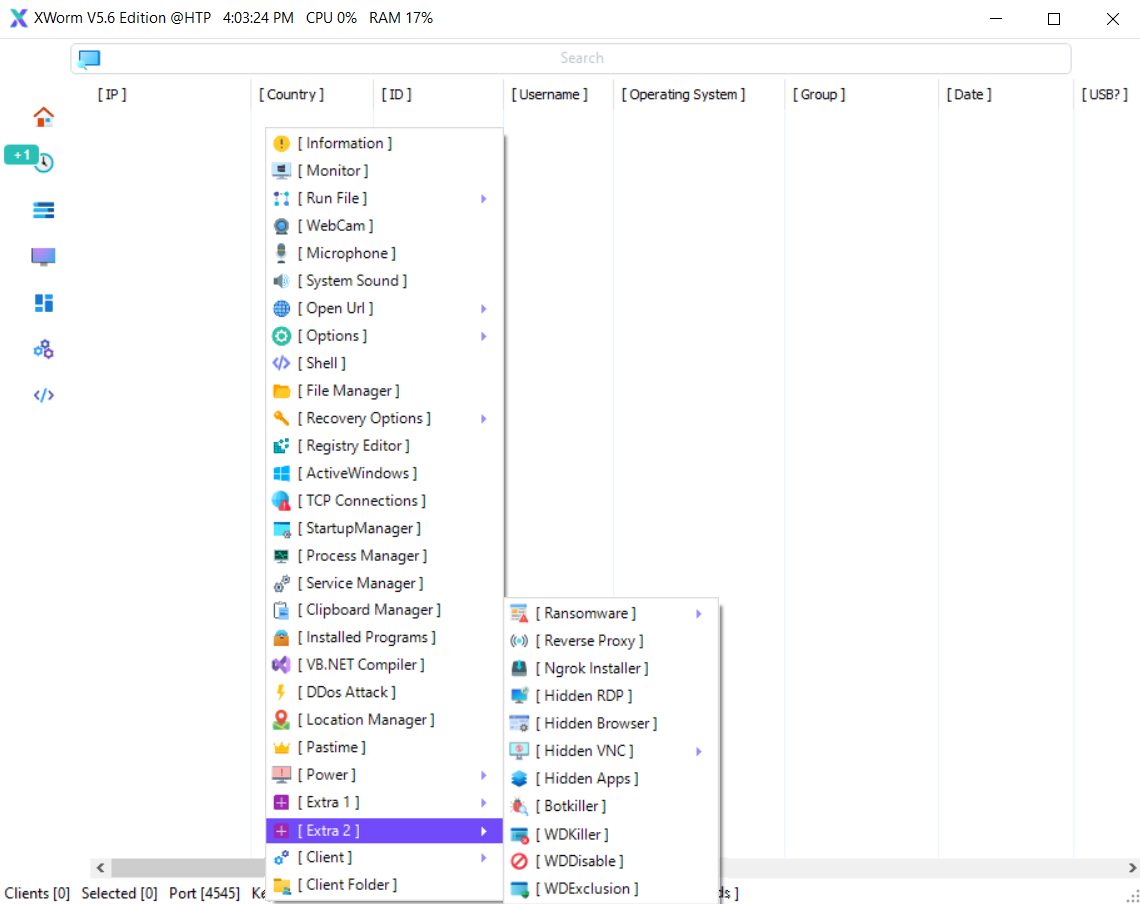Choose the Monitor menu entry
The width and height of the screenshot is (1140, 904).
[385, 171]
